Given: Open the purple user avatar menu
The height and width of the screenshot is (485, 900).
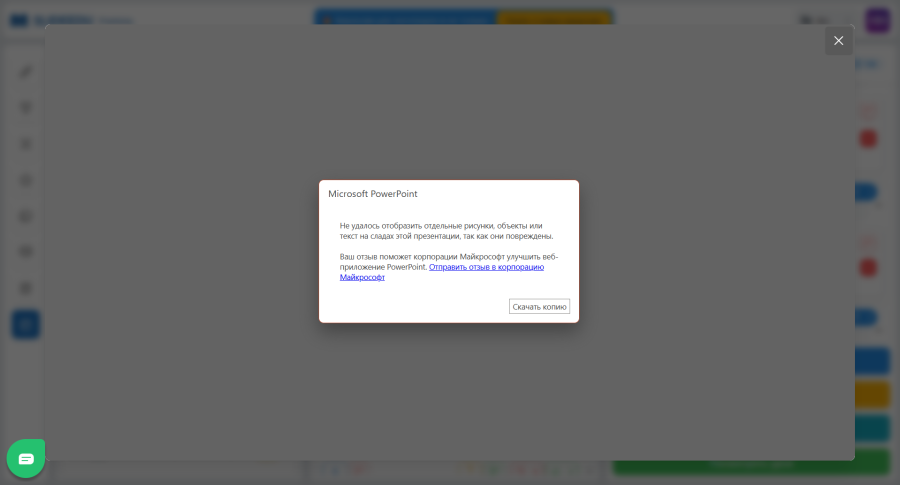Looking at the screenshot, I should 877,20.
